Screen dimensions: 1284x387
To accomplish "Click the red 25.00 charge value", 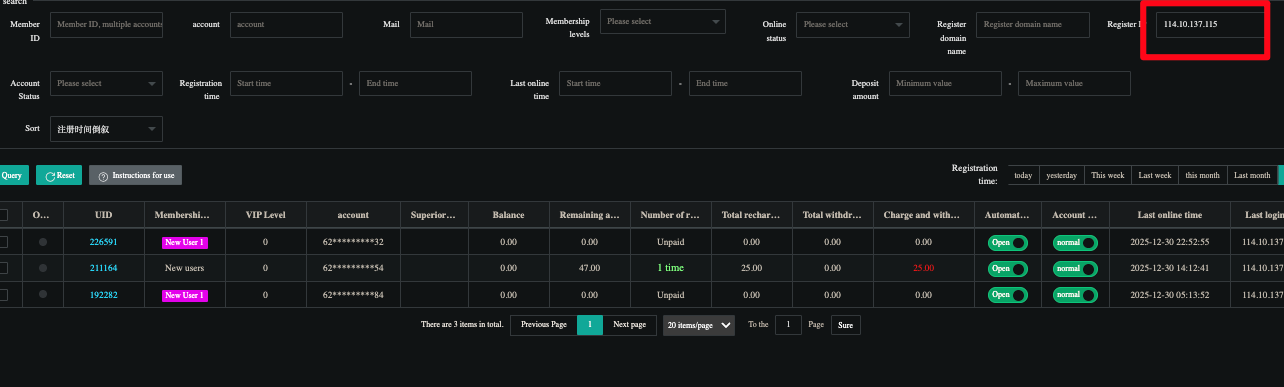I will click(x=923, y=268).
